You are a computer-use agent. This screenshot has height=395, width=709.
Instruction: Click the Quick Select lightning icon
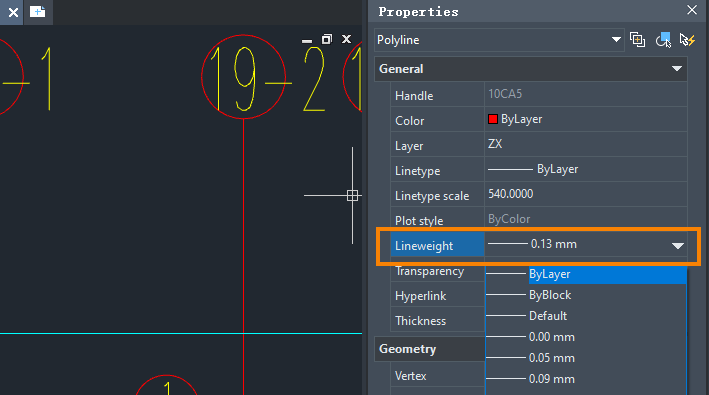pos(687,40)
